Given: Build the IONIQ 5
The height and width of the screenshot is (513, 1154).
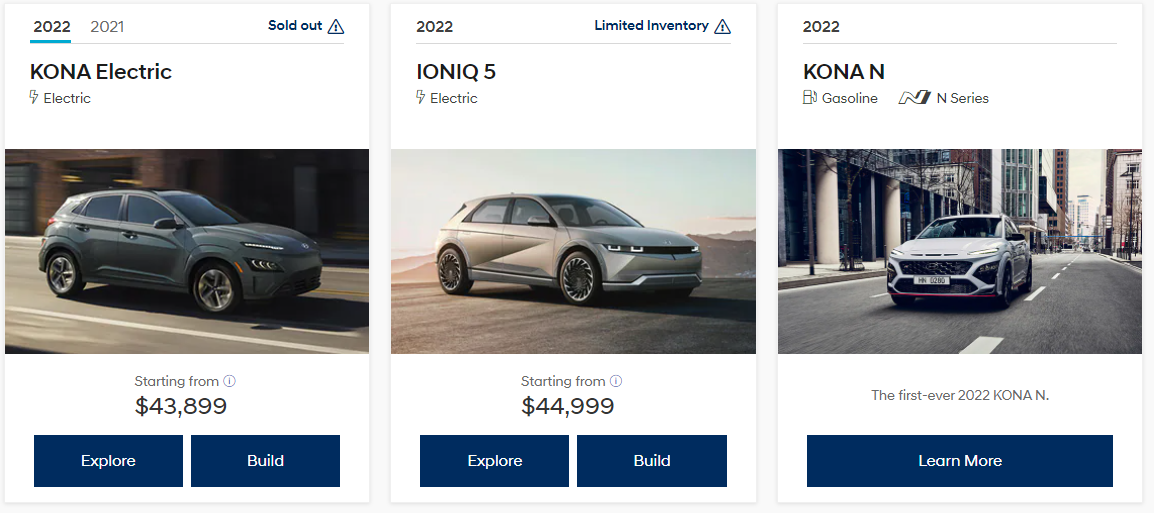Looking at the screenshot, I should pos(652,461).
